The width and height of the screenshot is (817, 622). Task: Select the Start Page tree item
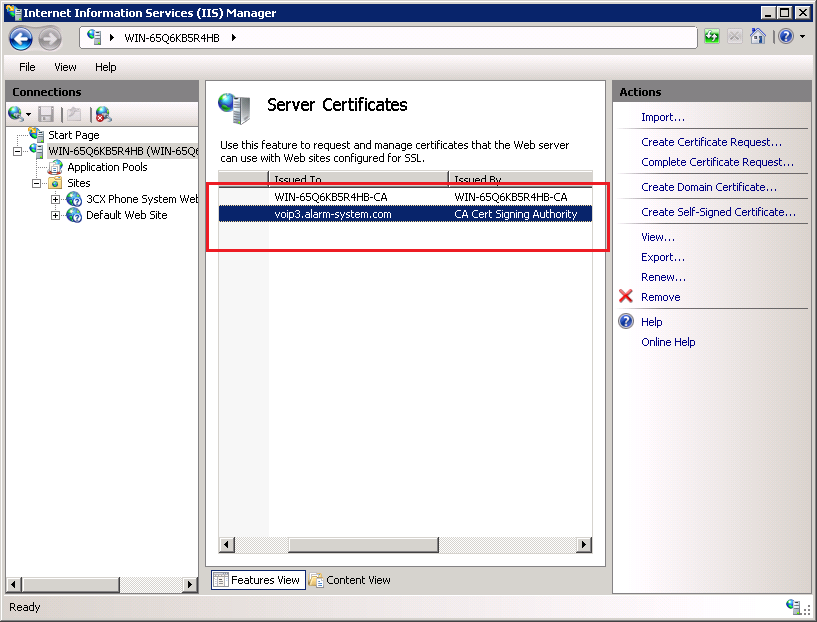point(73,135)
